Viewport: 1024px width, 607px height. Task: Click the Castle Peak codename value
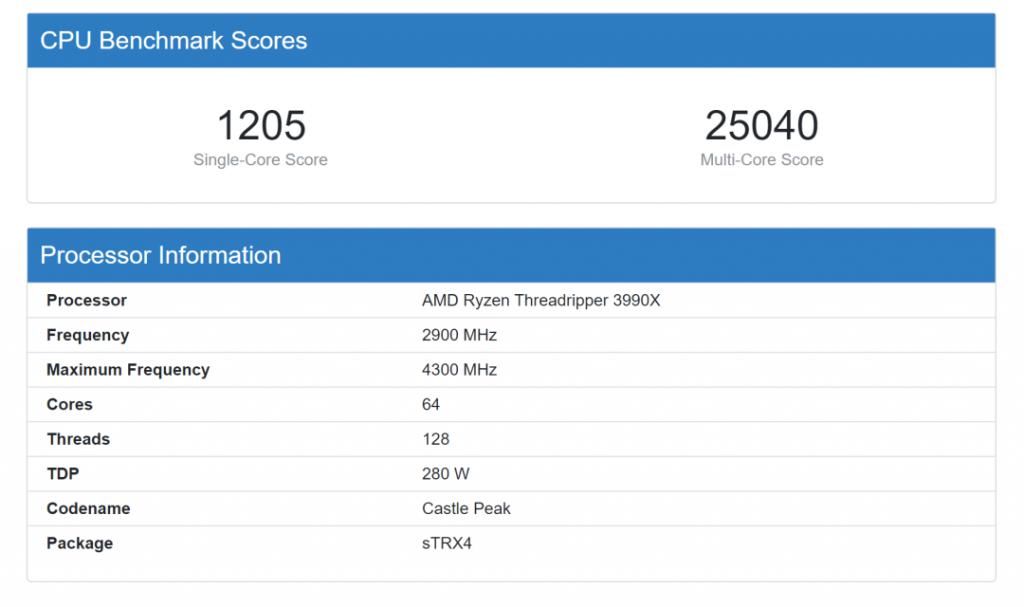coord(466,508)
